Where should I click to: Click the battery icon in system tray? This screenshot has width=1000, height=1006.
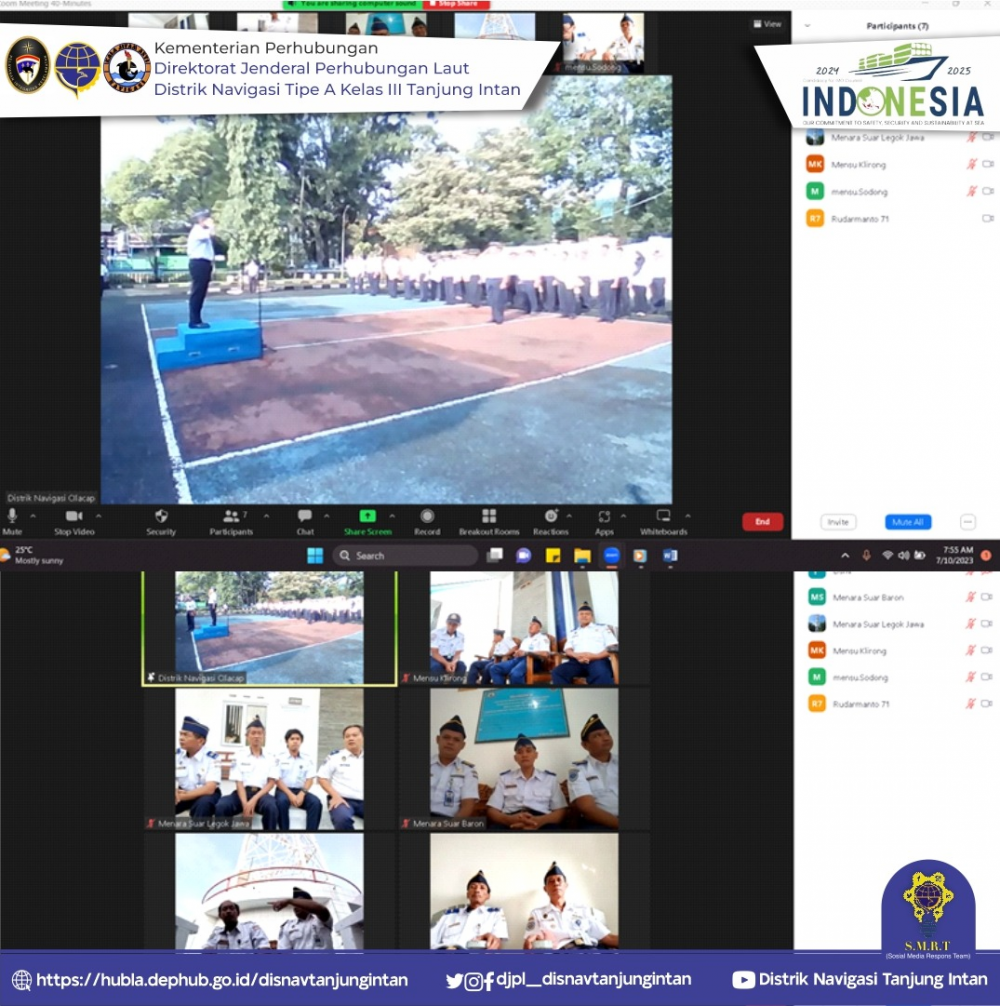[x=919, y=555]
